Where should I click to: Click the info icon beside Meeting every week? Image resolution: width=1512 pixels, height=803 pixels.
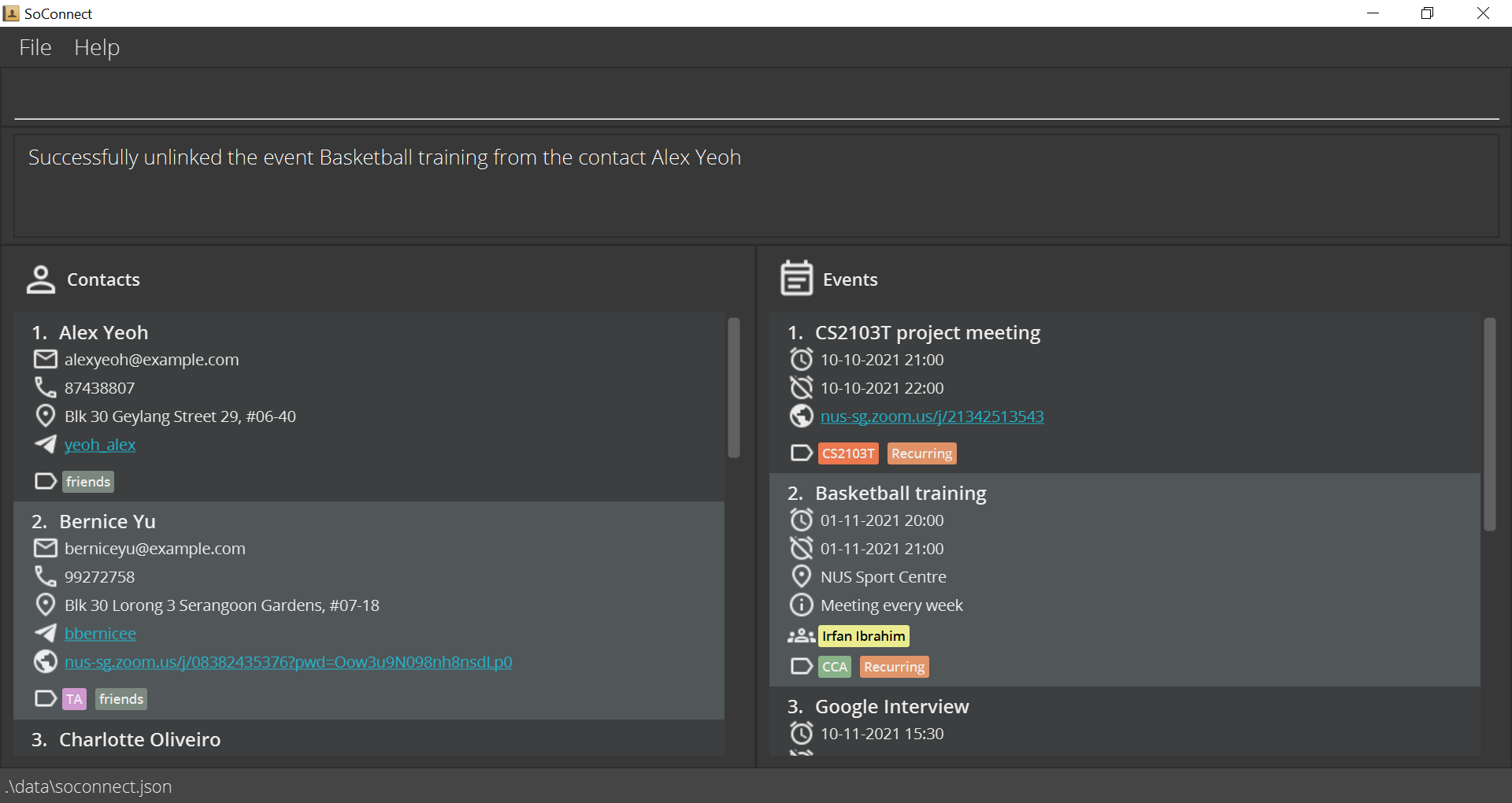coord(802,605)
